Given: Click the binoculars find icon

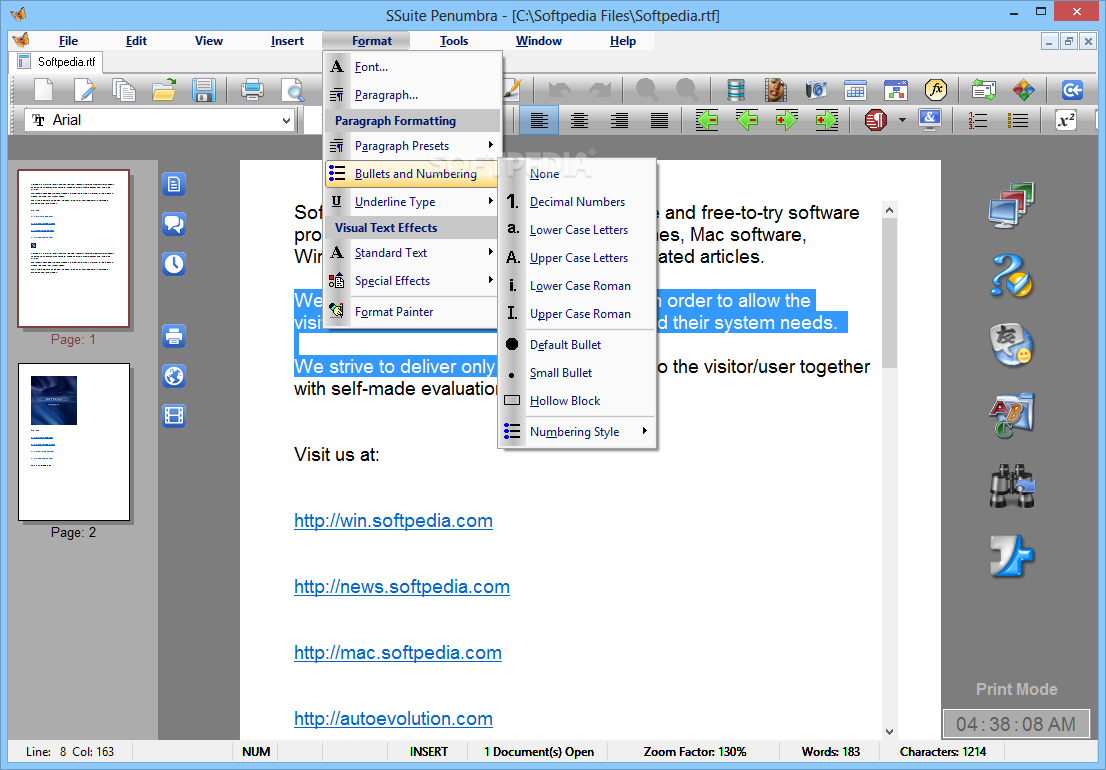Looking at the screenshot, I should pos(1011,486).
